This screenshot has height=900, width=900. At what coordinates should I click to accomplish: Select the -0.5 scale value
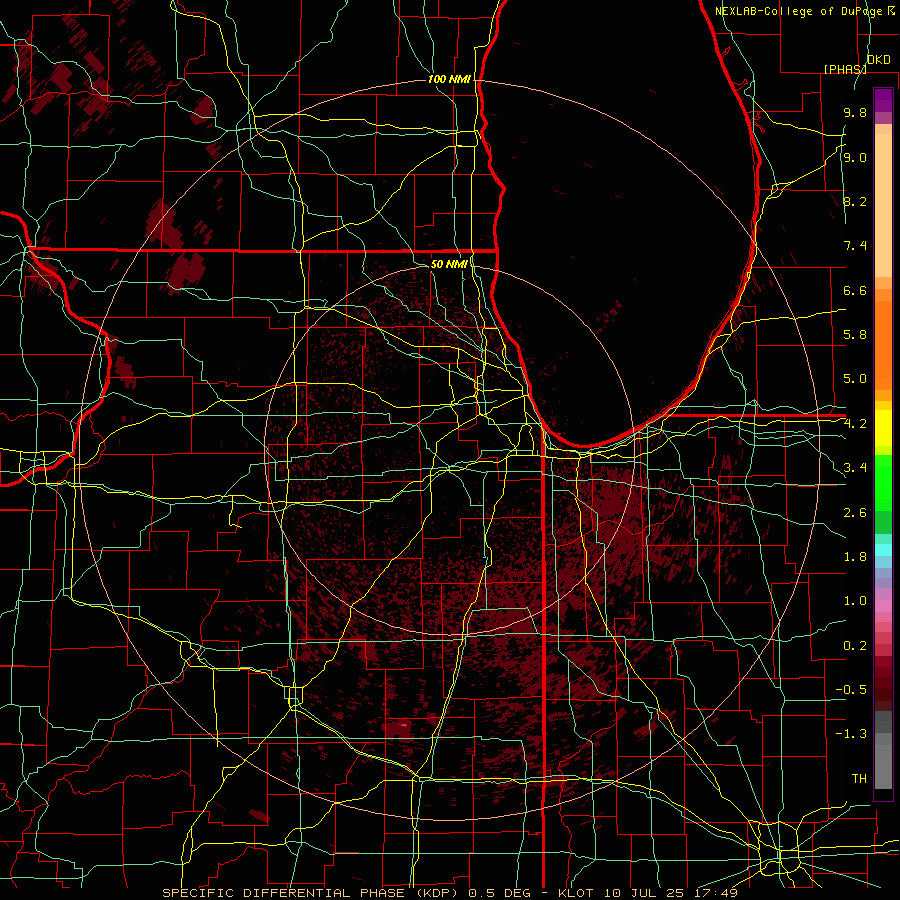pos(851,689)
